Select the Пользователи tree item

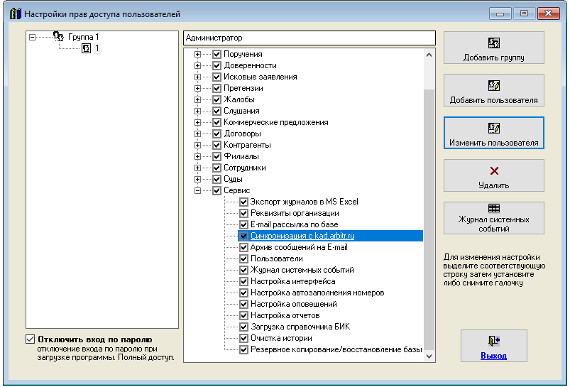click(277, 259)
